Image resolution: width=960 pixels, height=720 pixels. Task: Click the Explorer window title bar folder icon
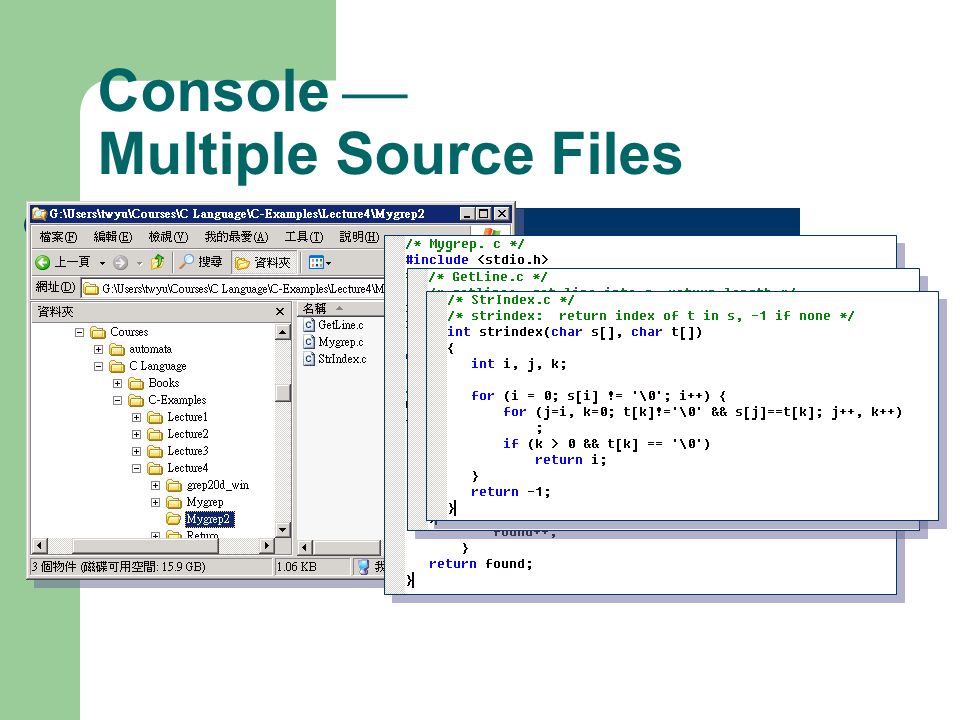(x=39, y=214)
